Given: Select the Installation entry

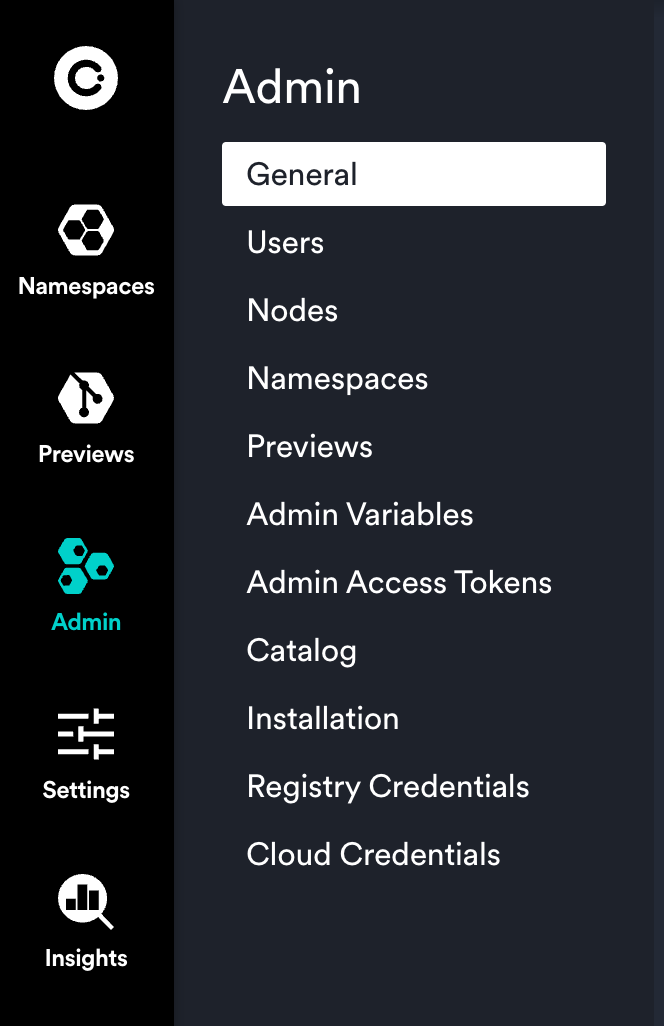Looking at the screenshot, I should pyautogui.click(x=322, y=718).
